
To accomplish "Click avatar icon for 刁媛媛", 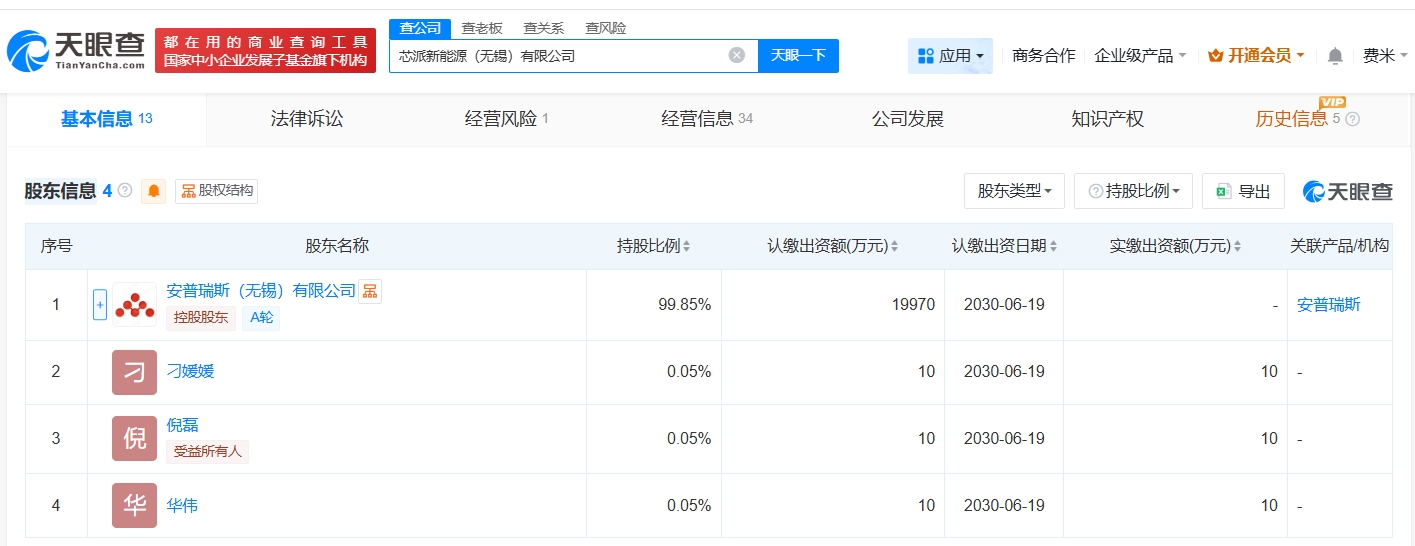I will [x=134, y=372].
